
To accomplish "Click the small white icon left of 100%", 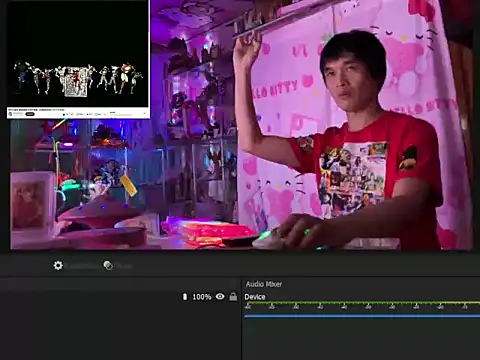I will tap(185, 296).
